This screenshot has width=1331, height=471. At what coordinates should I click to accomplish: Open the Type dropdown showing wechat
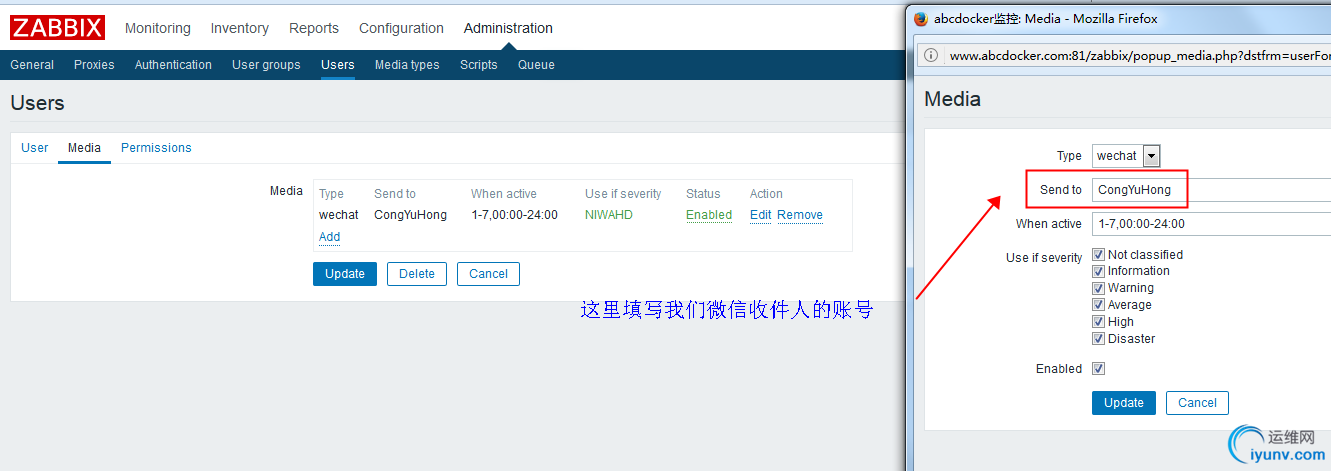click(x=1126, y=156)
